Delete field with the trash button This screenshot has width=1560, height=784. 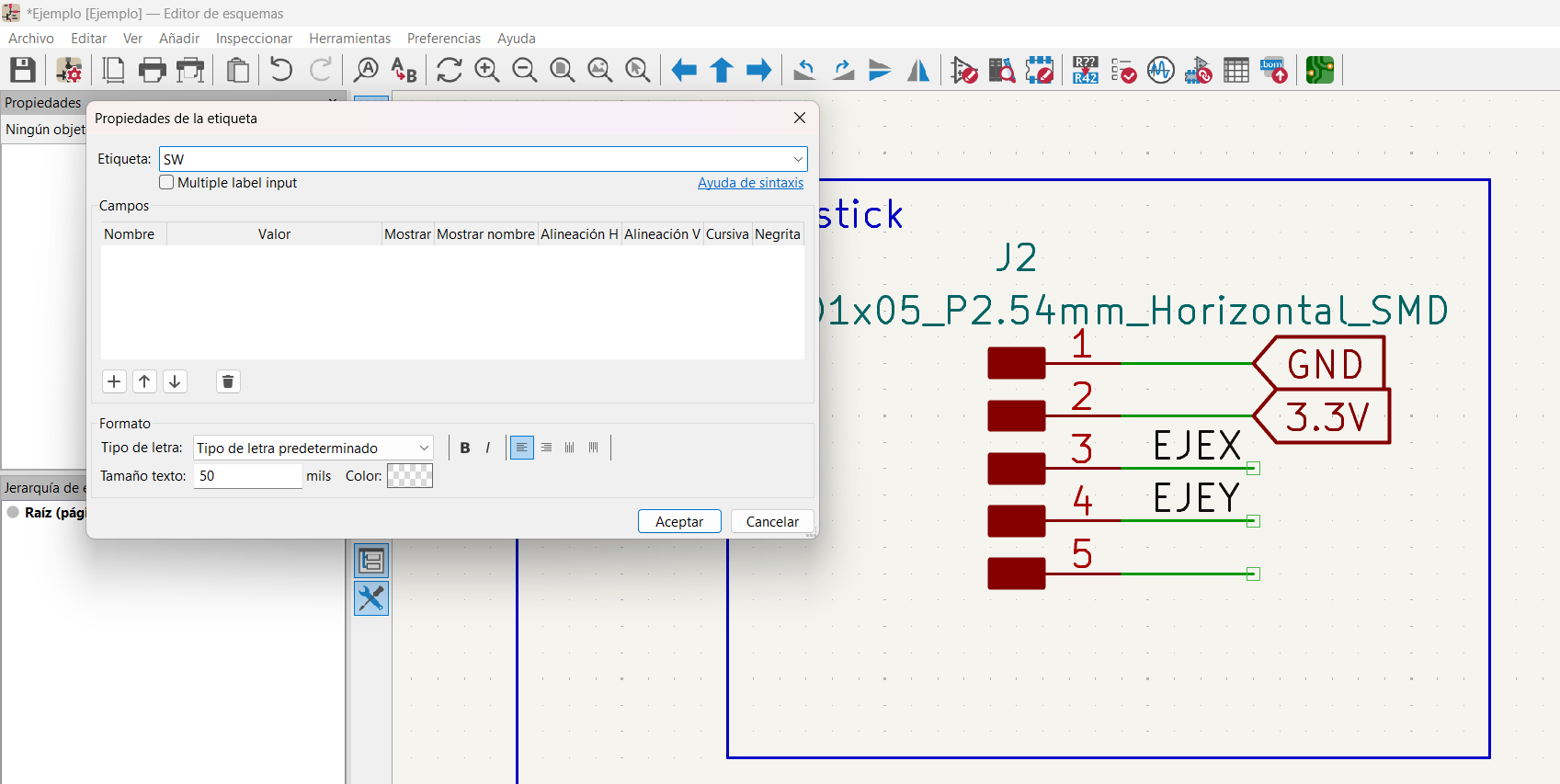tap(228, 381)
